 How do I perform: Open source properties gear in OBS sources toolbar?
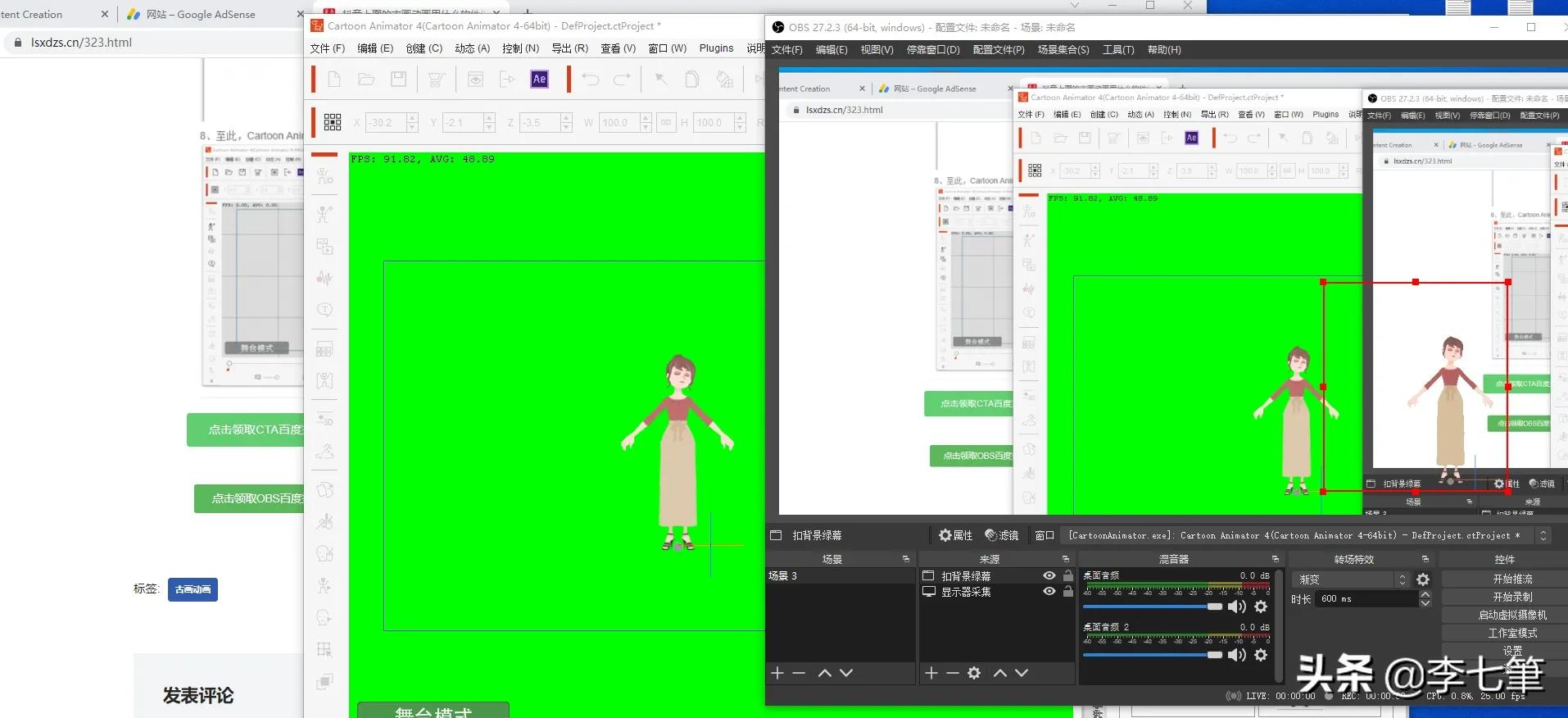click(x=974, y=673)
